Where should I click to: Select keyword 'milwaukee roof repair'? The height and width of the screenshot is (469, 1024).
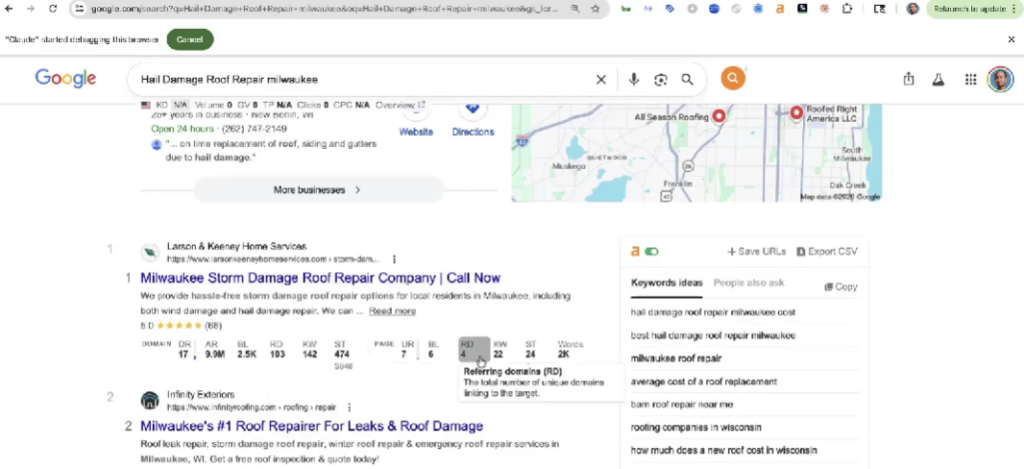676,358
